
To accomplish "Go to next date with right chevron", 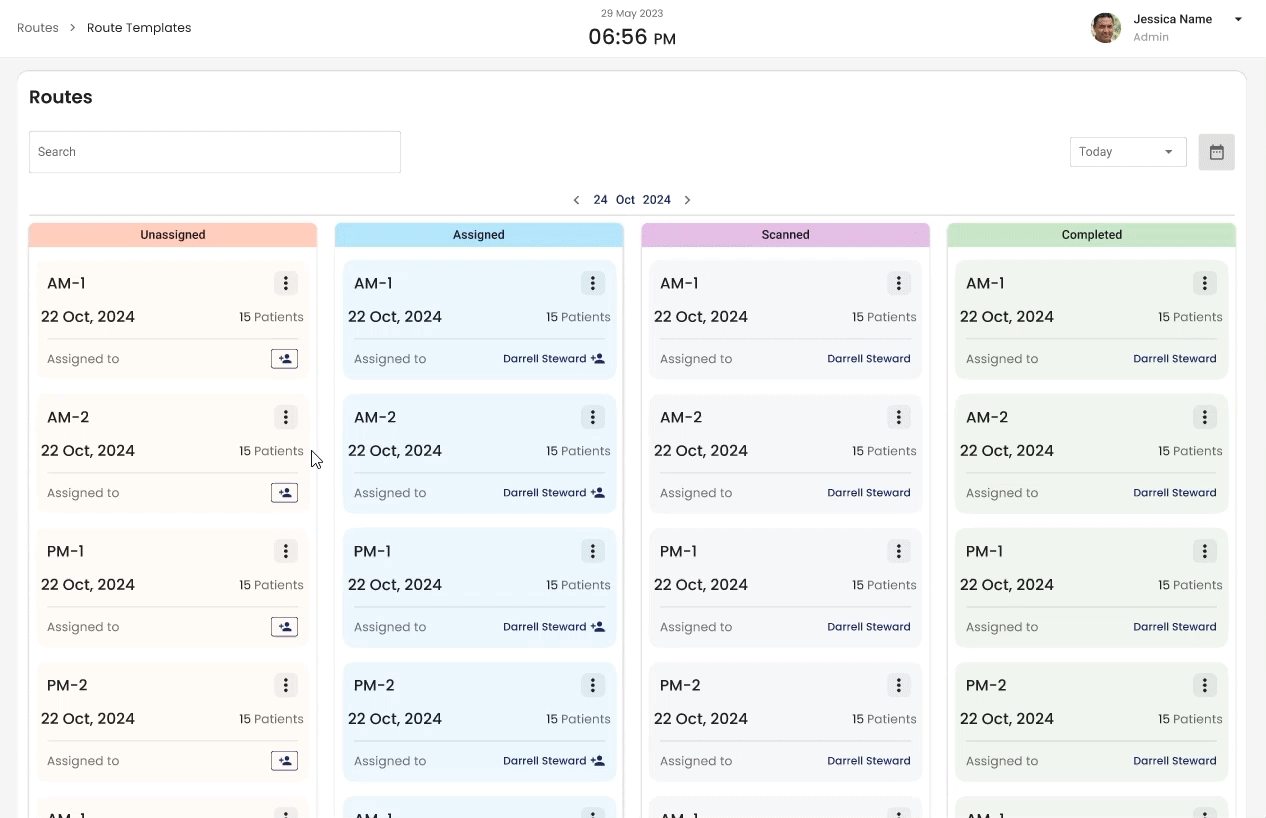I will (x=687, y=200).
